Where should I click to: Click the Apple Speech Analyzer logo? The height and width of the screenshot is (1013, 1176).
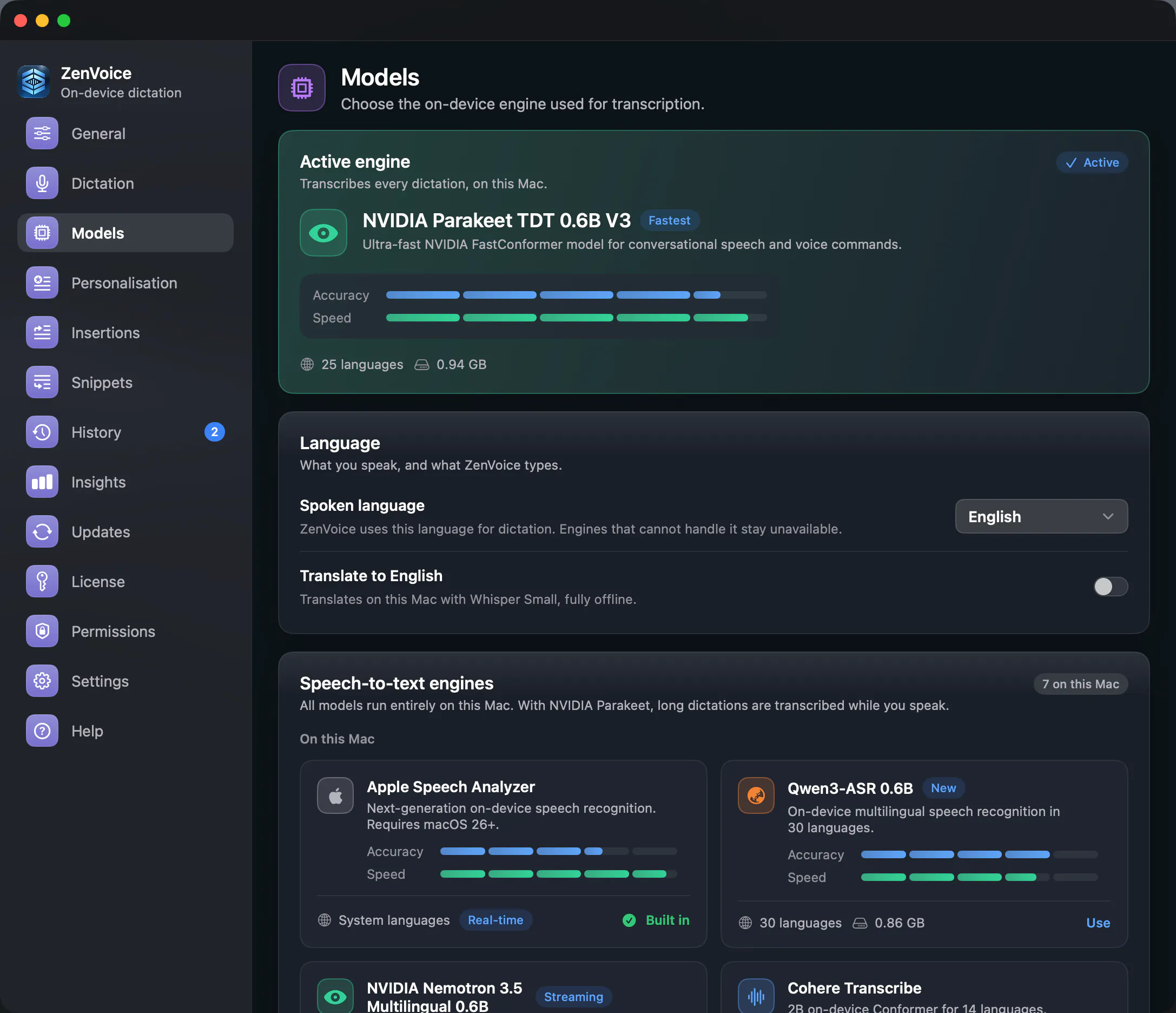[335, 795]
